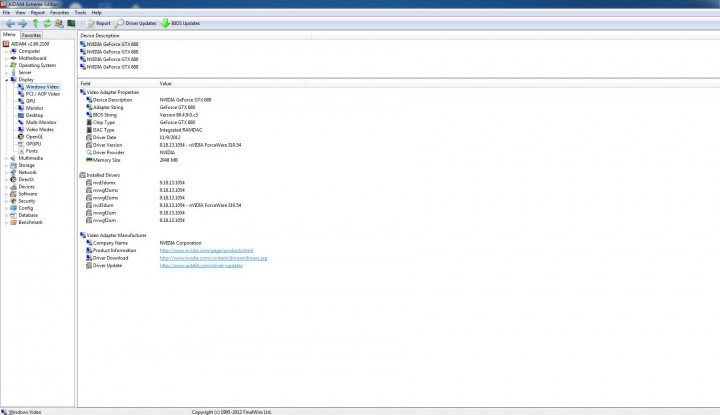Open the Report menu in the menu bar
The image size is (720, 415).
(38, 13)
